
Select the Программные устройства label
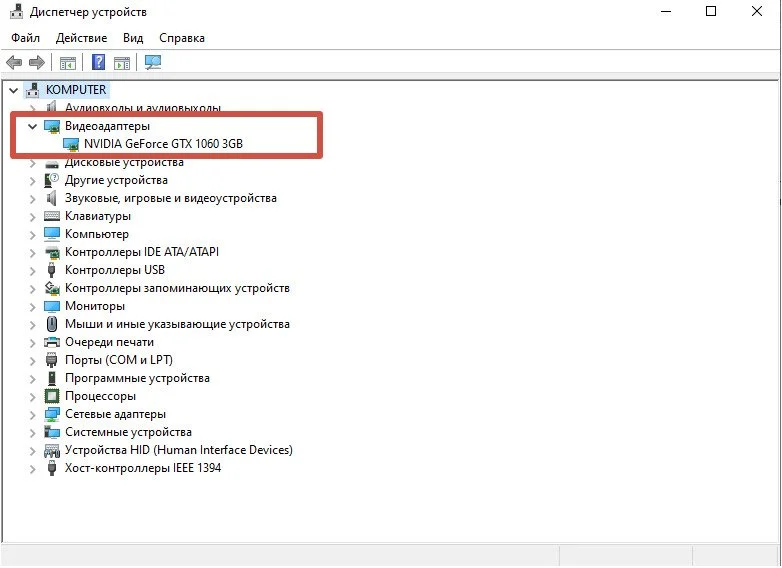click(x=137, y=378)
